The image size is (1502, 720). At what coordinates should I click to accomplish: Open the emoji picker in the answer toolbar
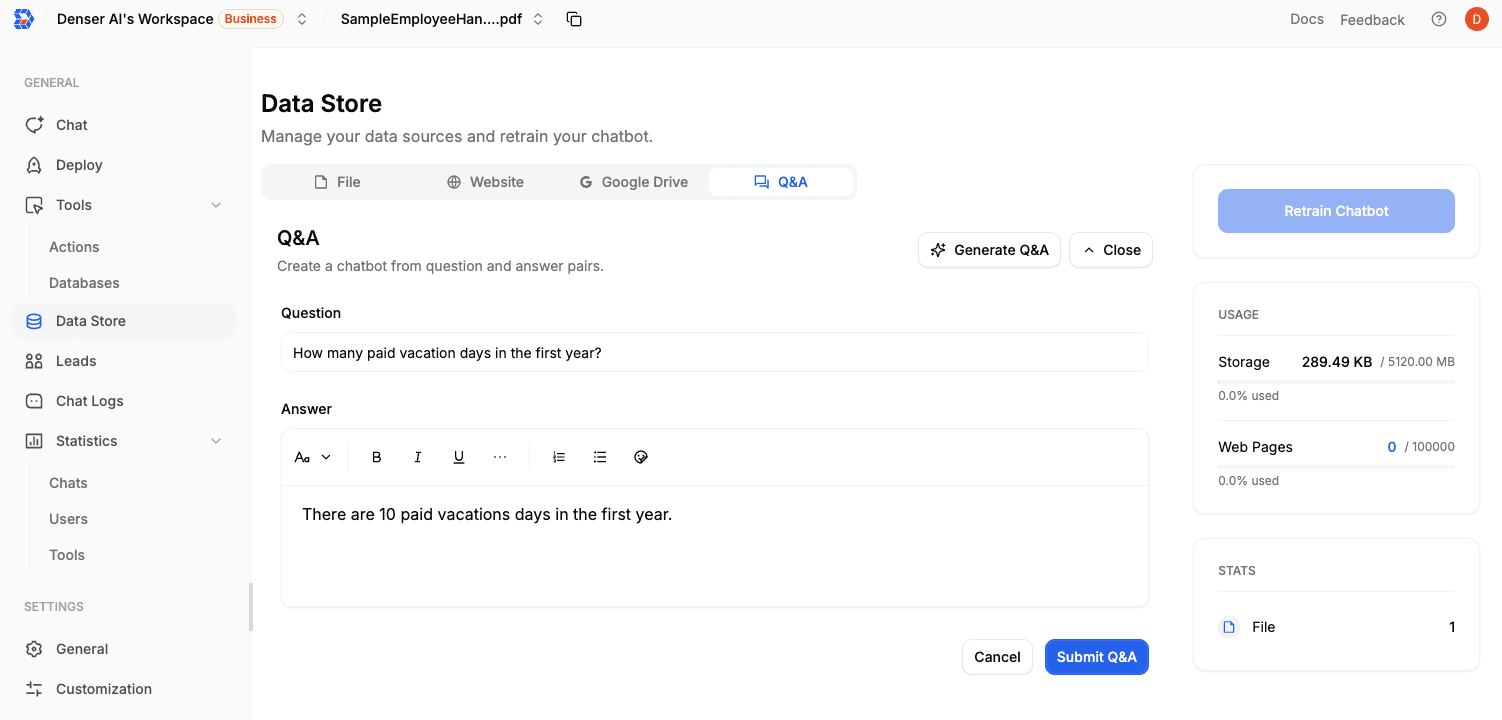click(x=640, y=456)
